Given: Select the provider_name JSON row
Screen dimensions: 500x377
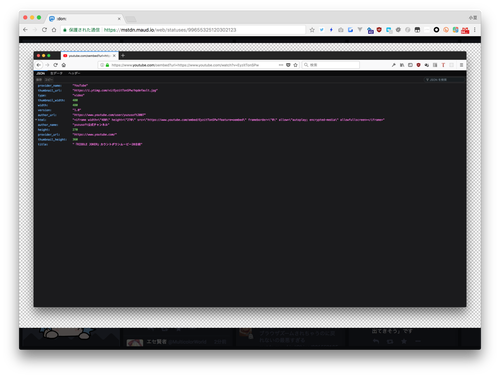Looking at the screenshot, I should [x=250, y=86].
